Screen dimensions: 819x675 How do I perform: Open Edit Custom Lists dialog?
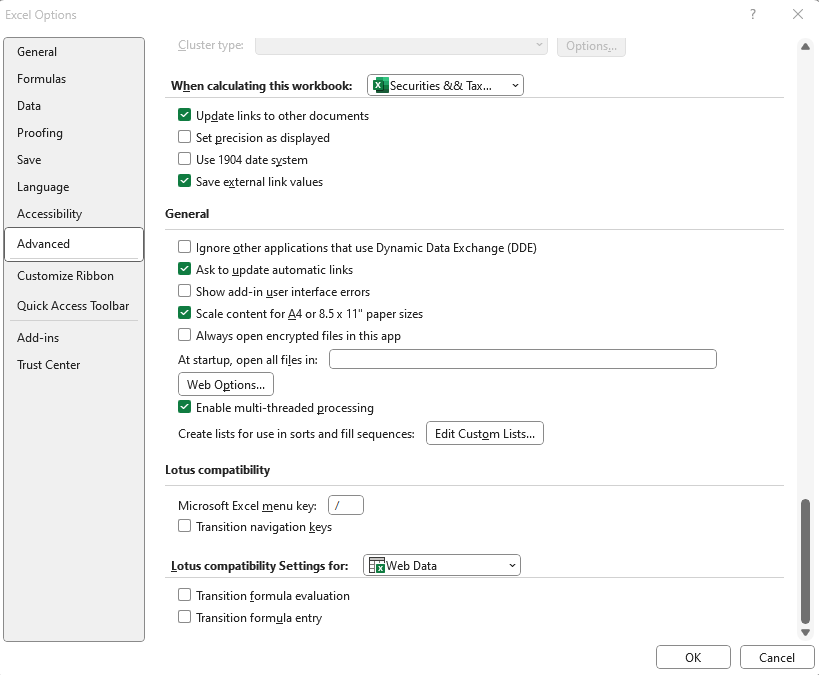[485, 434]
